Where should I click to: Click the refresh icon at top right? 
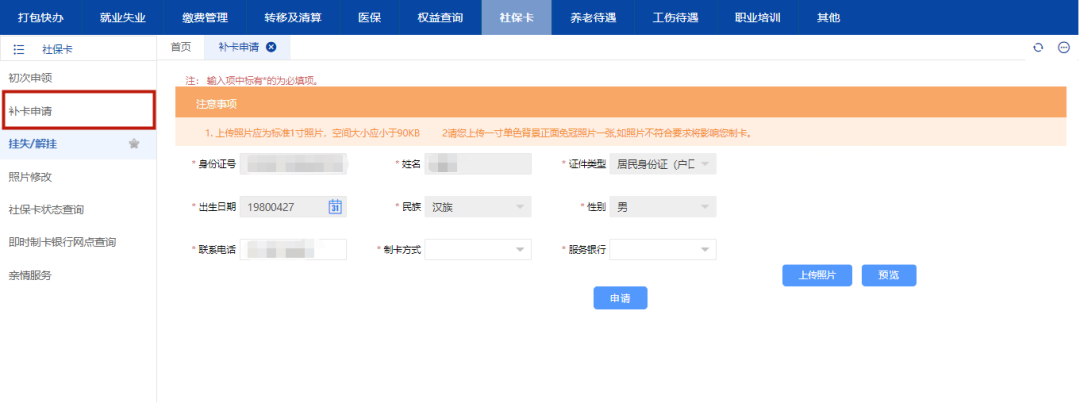tap(1038, 48)
